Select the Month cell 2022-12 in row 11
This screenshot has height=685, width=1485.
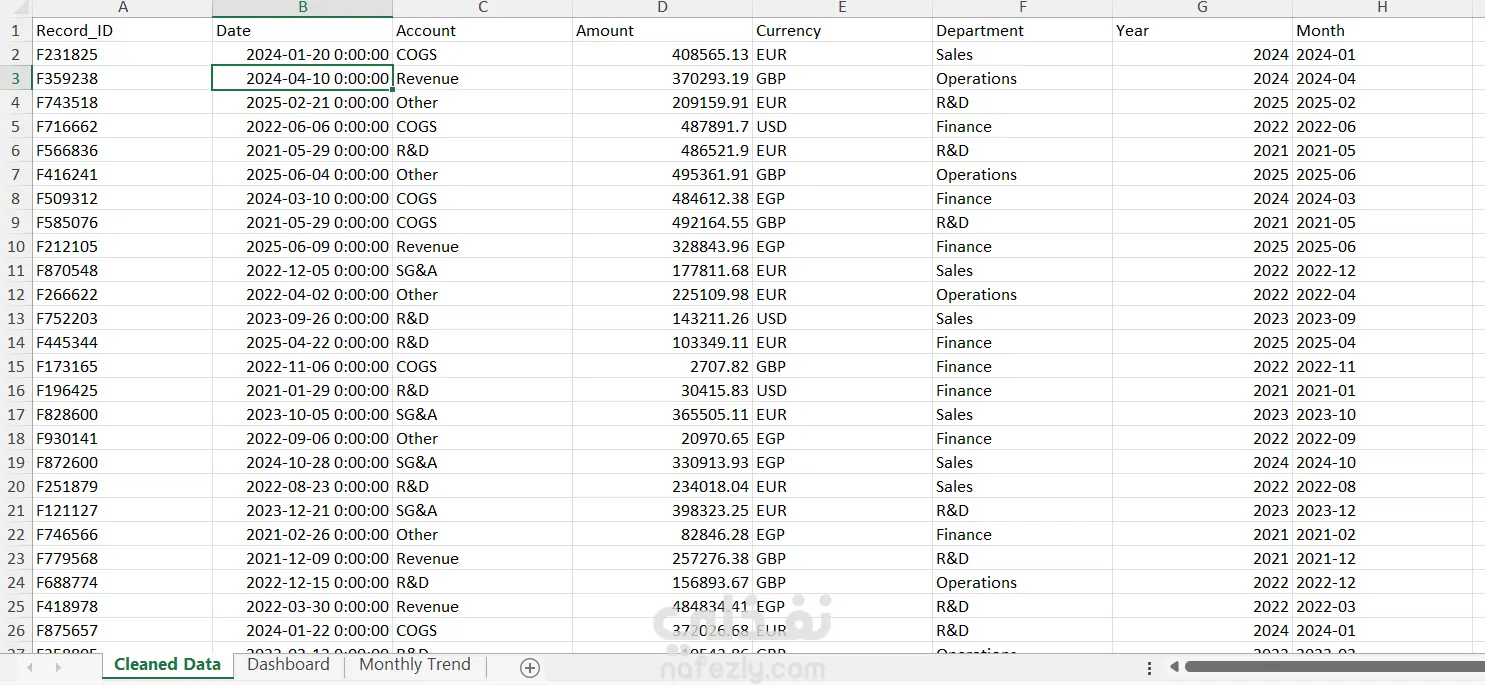1382,270
